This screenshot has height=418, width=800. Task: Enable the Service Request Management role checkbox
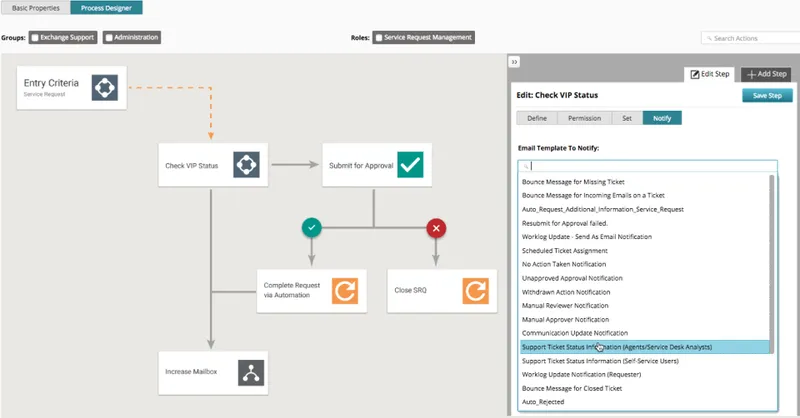click(x=379, y=38)
